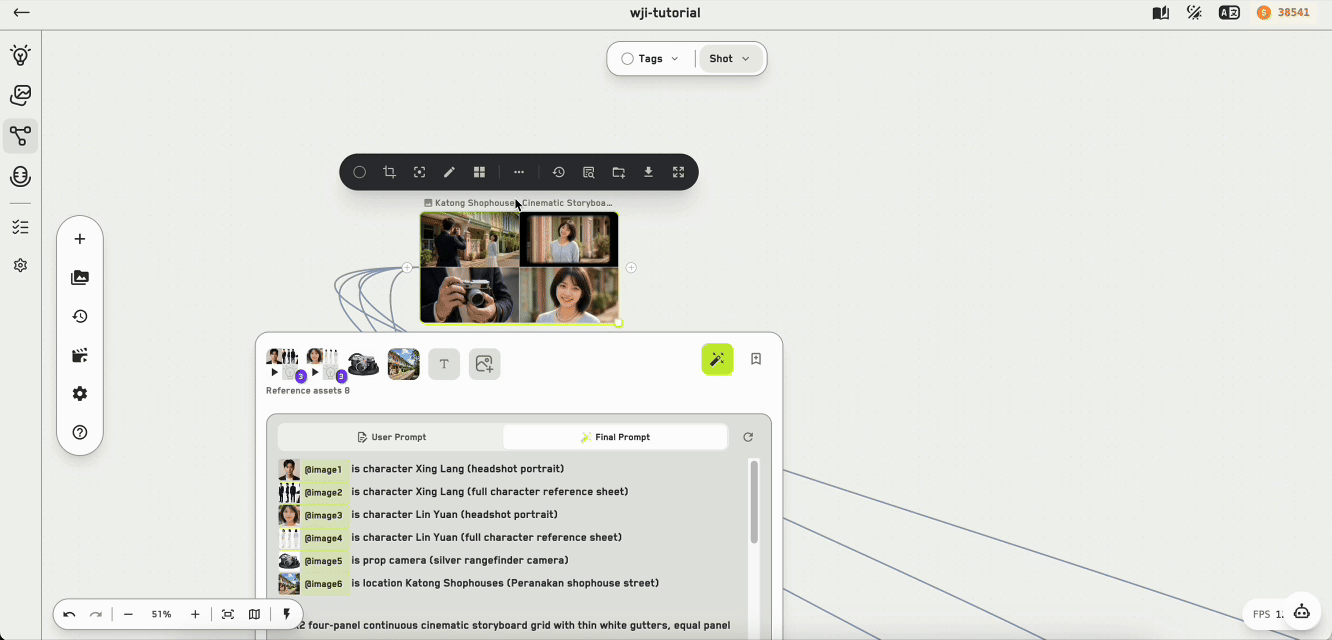Redo the last canvas action
Screen dimensions: 1332x640
point(96,615)
